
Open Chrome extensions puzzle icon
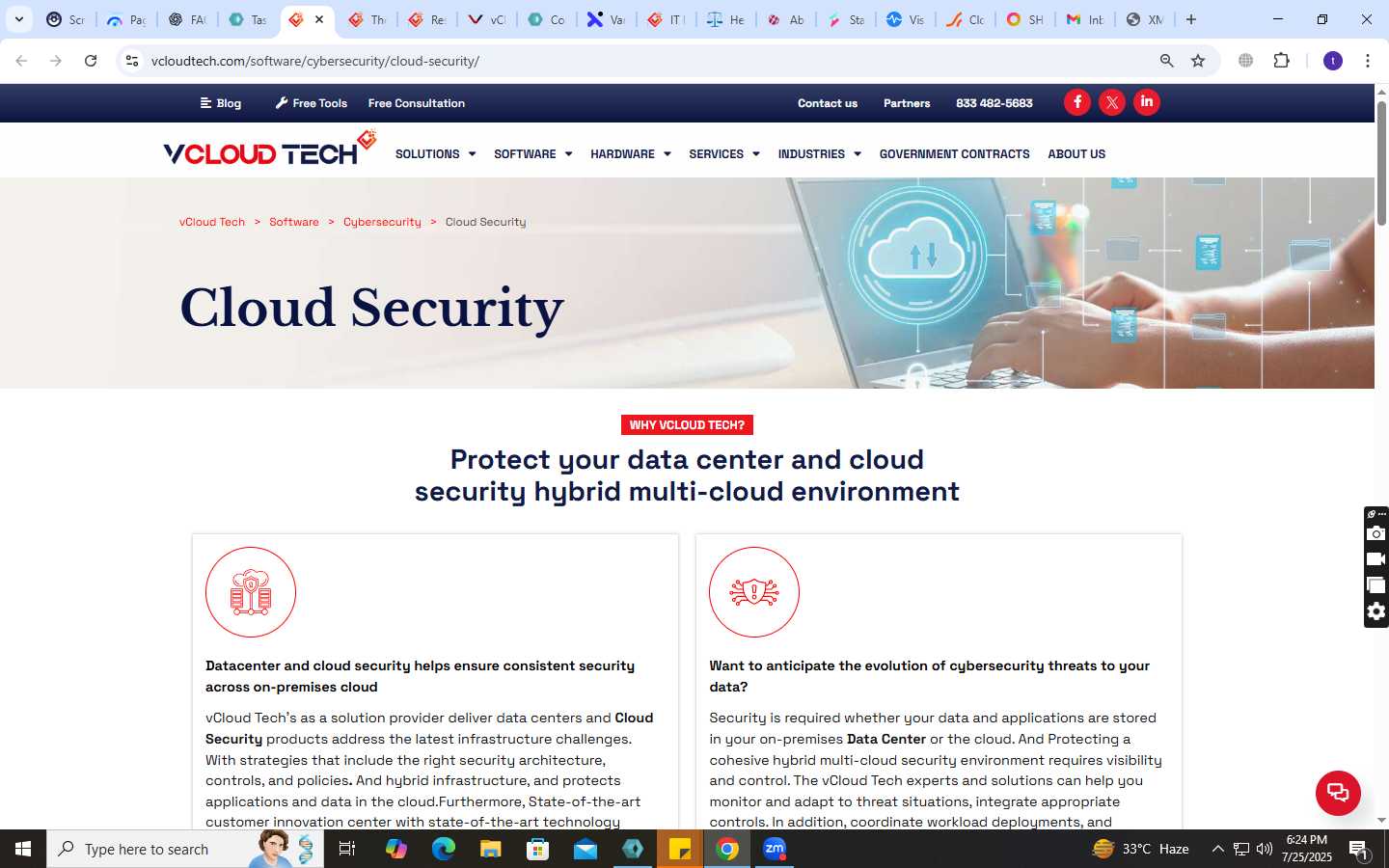click(1281, 61)
